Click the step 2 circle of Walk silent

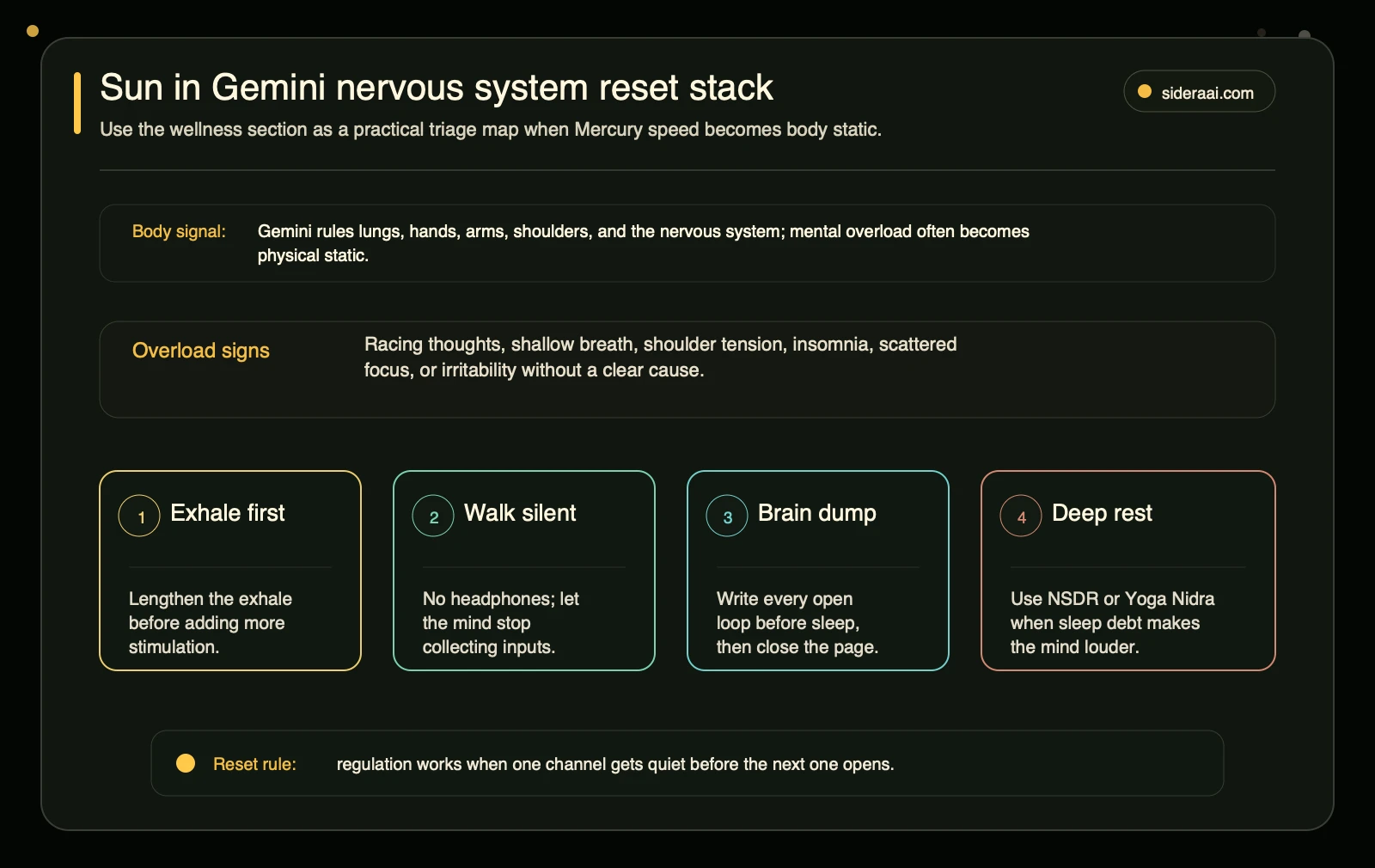[433, 517]
